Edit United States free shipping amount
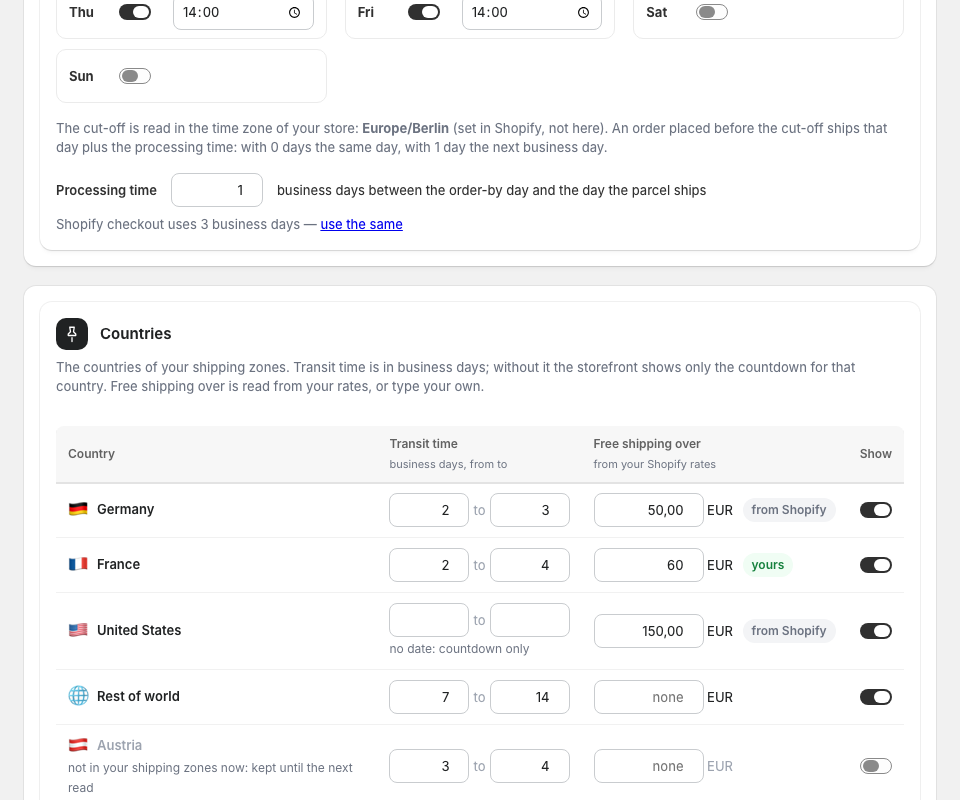Viewport: 960px width, 800px height. 648,631
